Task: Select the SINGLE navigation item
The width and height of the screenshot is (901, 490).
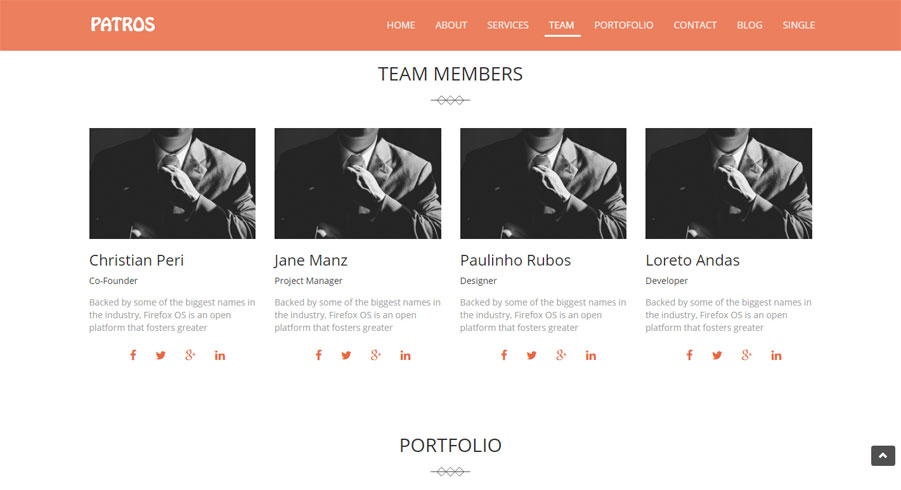Action: 799,25
